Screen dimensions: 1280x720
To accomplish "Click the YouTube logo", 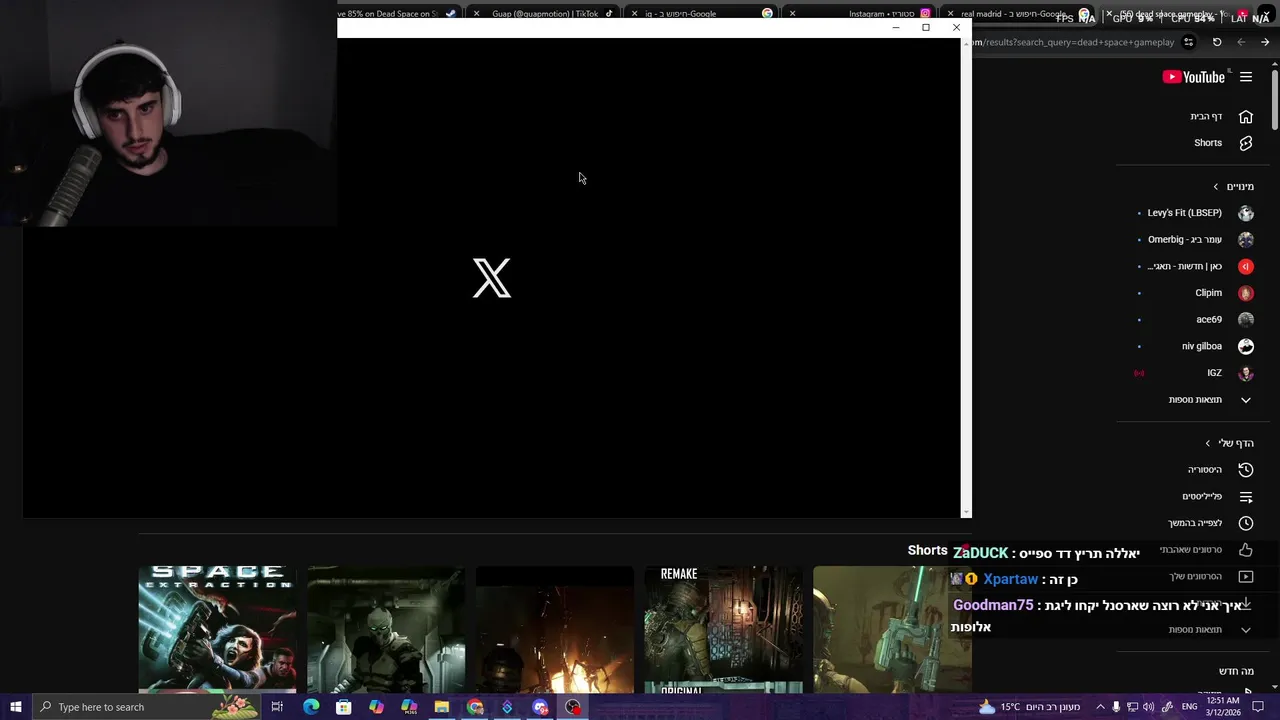I will click(1194, 77).
